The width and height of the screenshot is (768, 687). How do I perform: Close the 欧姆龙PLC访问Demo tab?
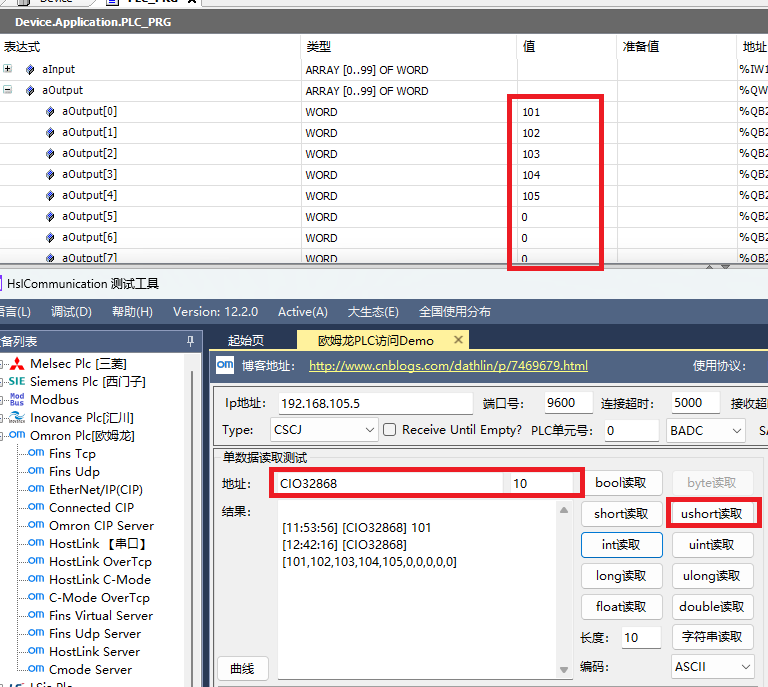[458, 340]
